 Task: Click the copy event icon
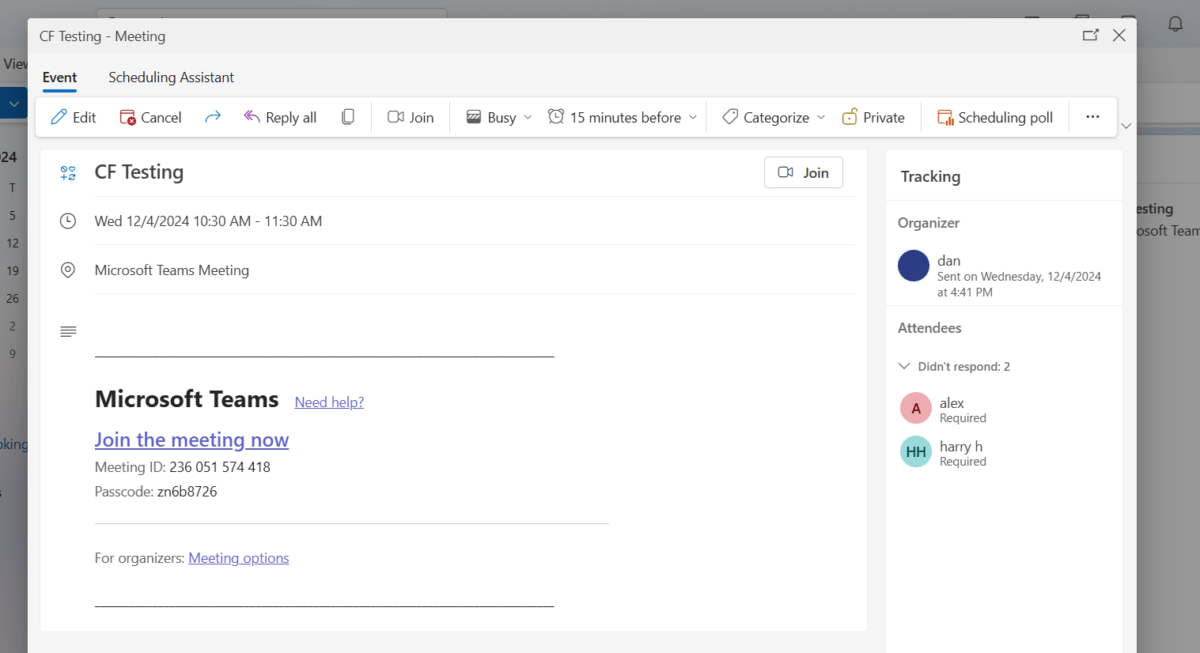[348, 117]
